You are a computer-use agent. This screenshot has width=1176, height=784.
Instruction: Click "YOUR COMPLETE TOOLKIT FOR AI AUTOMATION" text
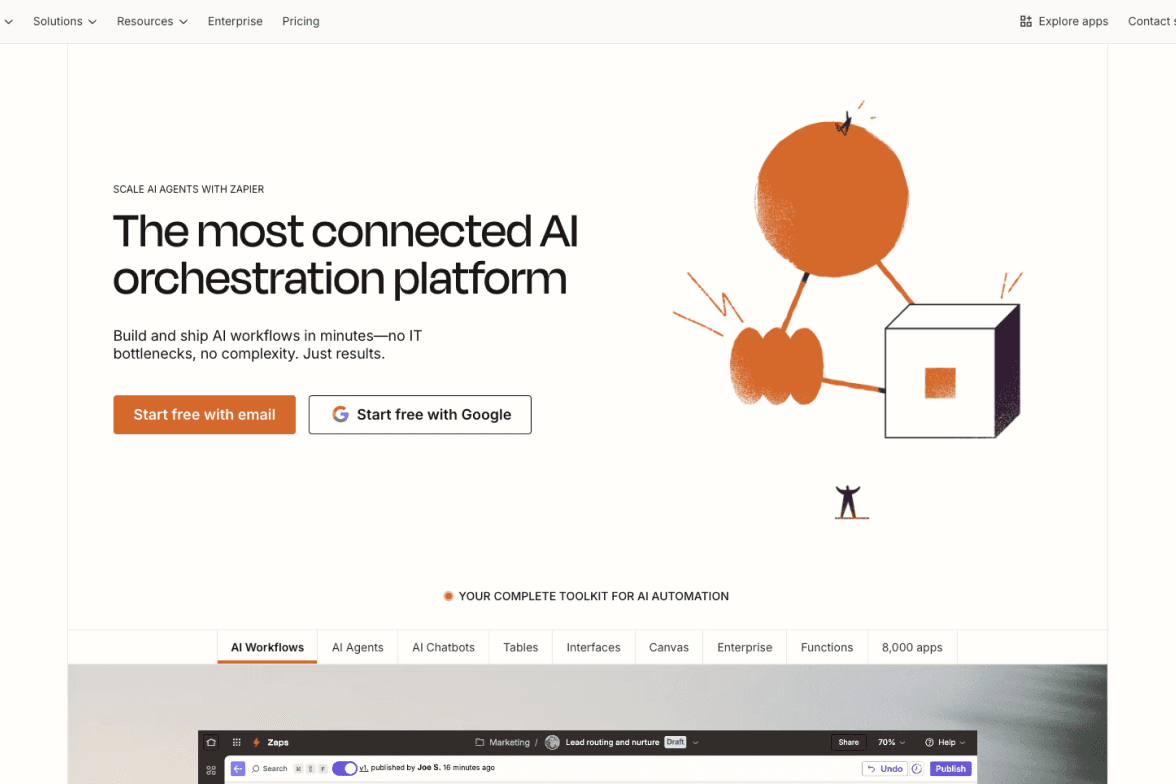593,596
